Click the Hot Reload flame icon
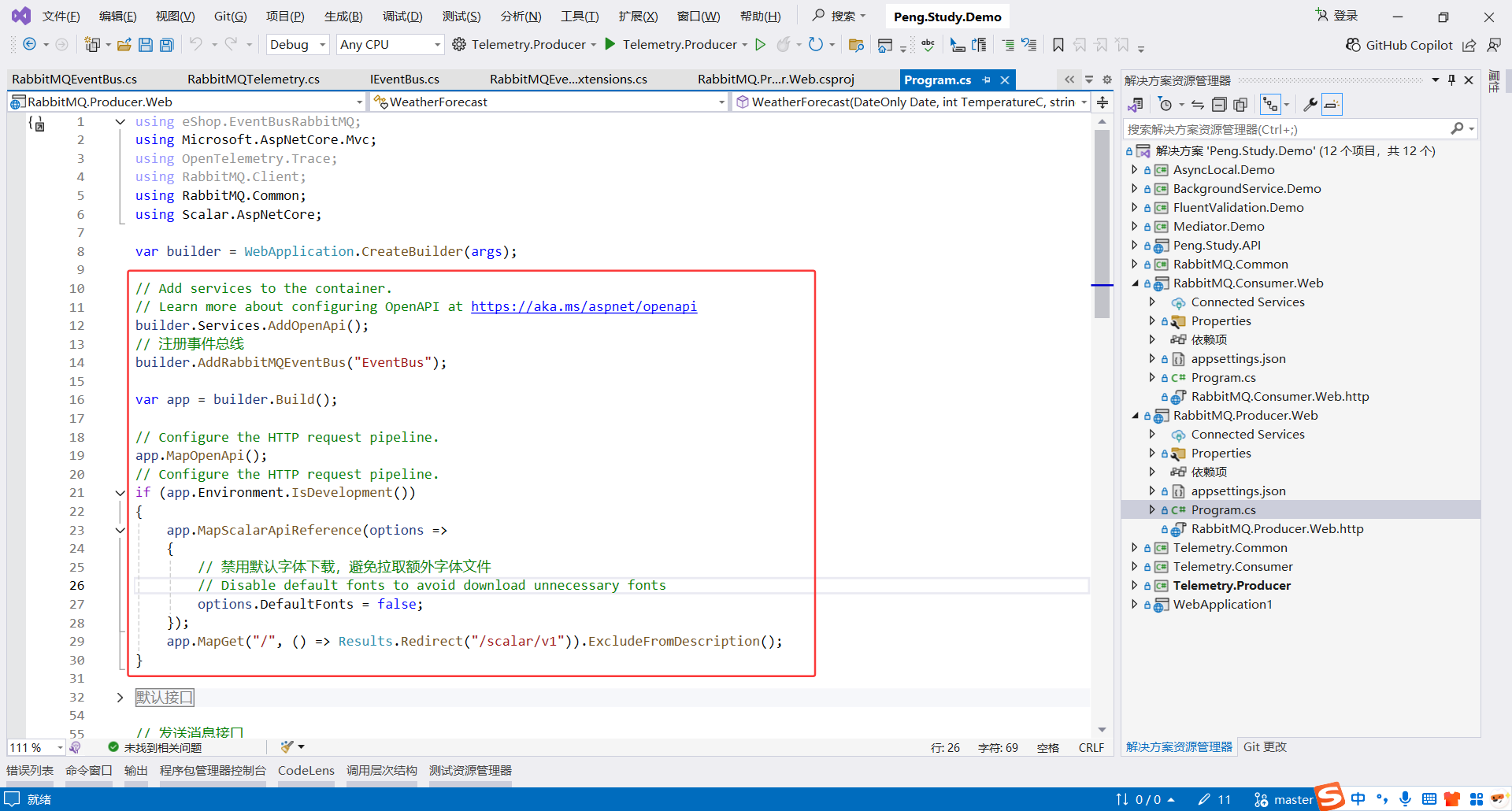The height and width of the screenshot is (811, 1512). [x=784, y=45]
